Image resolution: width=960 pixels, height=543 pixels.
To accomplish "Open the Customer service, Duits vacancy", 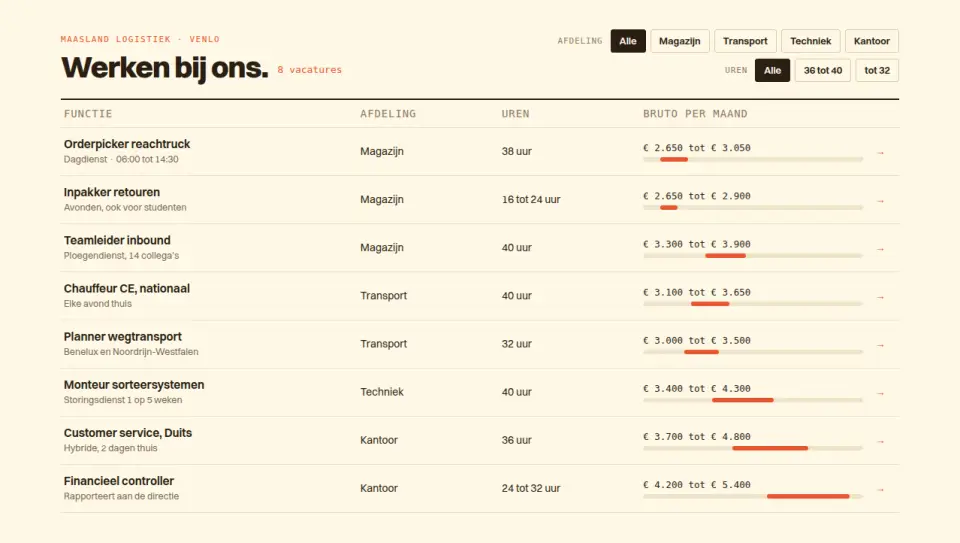I will point(128,433).
